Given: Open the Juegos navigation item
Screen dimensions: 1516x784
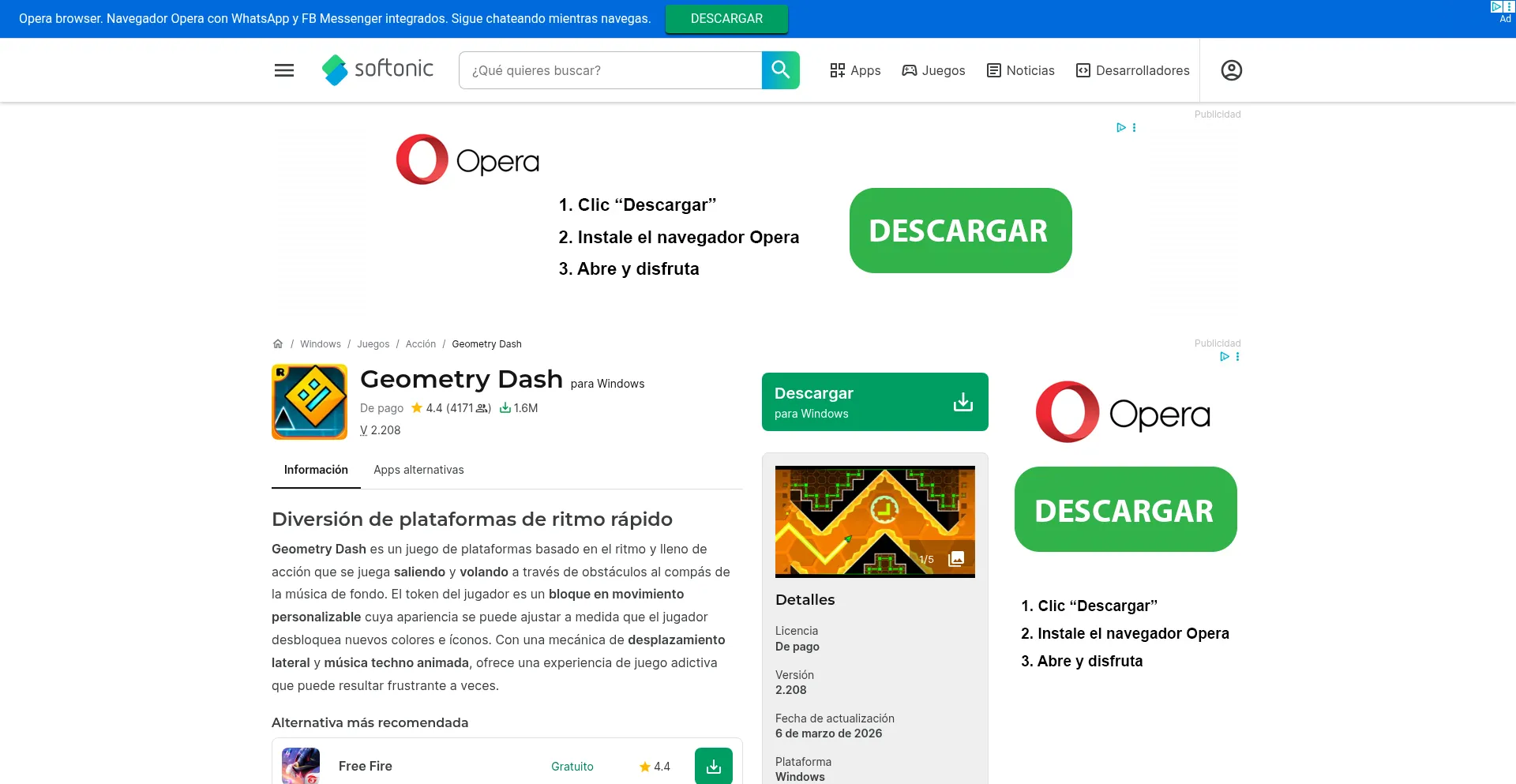Looking at the screenshot, I should 933,70.
